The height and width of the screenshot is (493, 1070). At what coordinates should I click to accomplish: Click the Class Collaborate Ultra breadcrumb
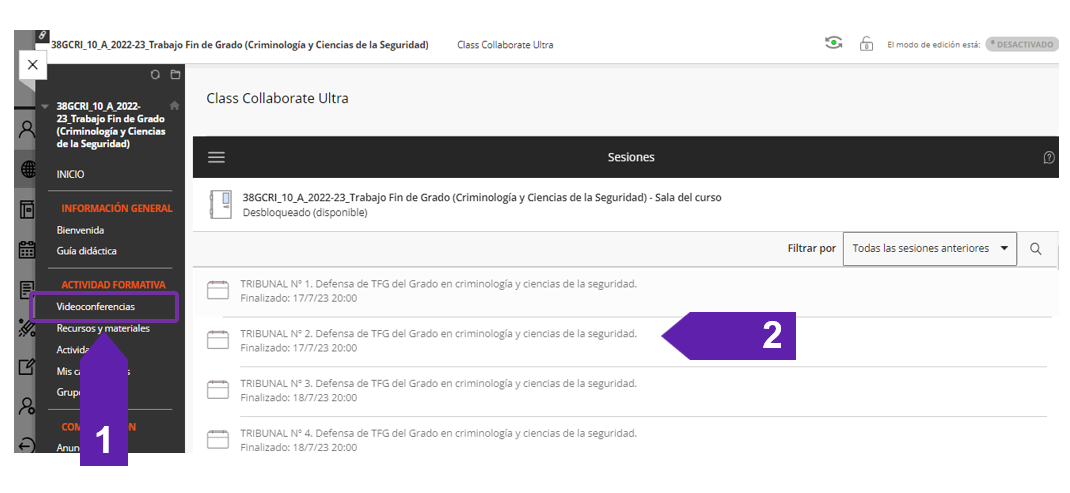click(505, 45)
